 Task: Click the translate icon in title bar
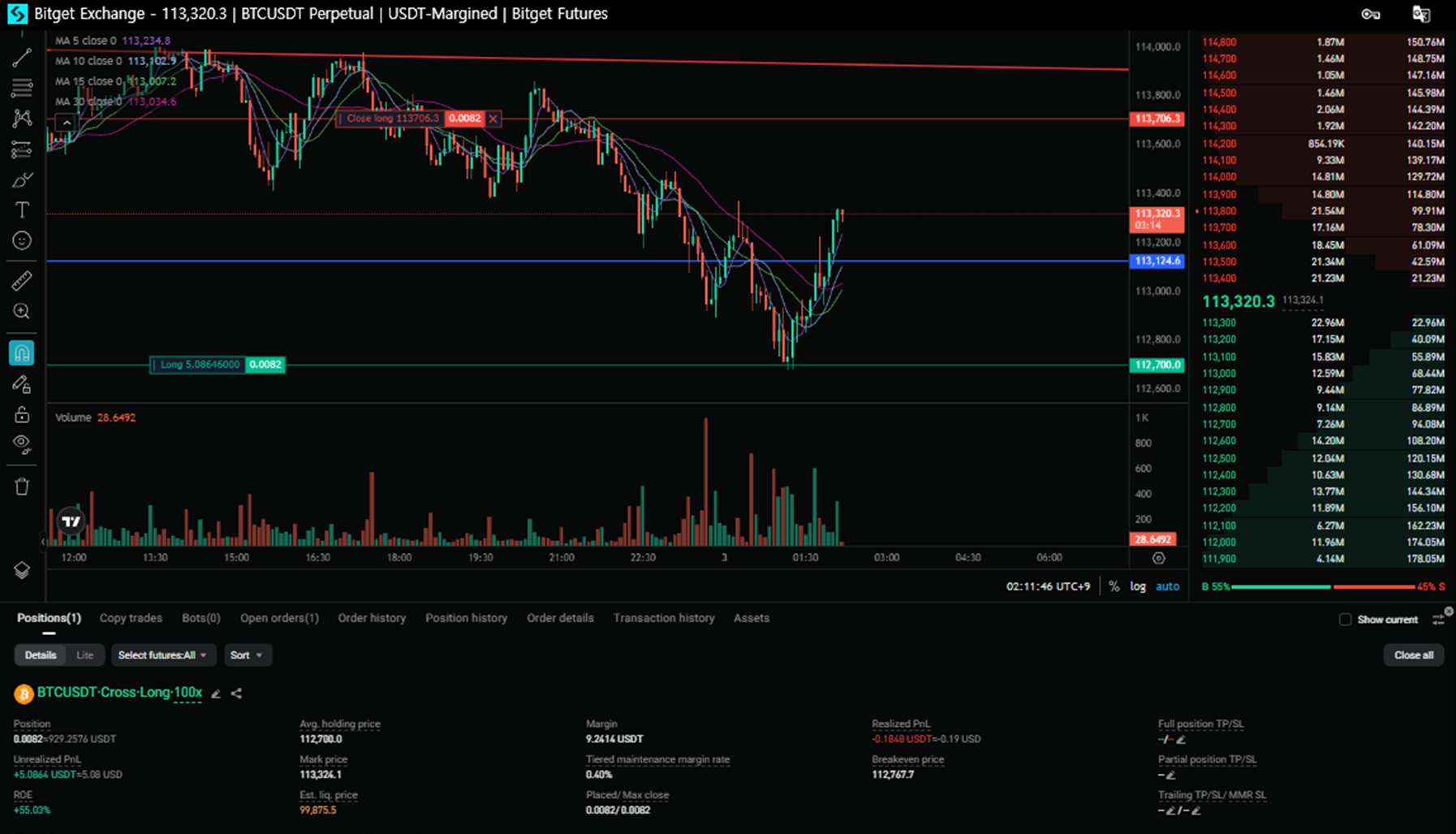(x=1421, y=14)
